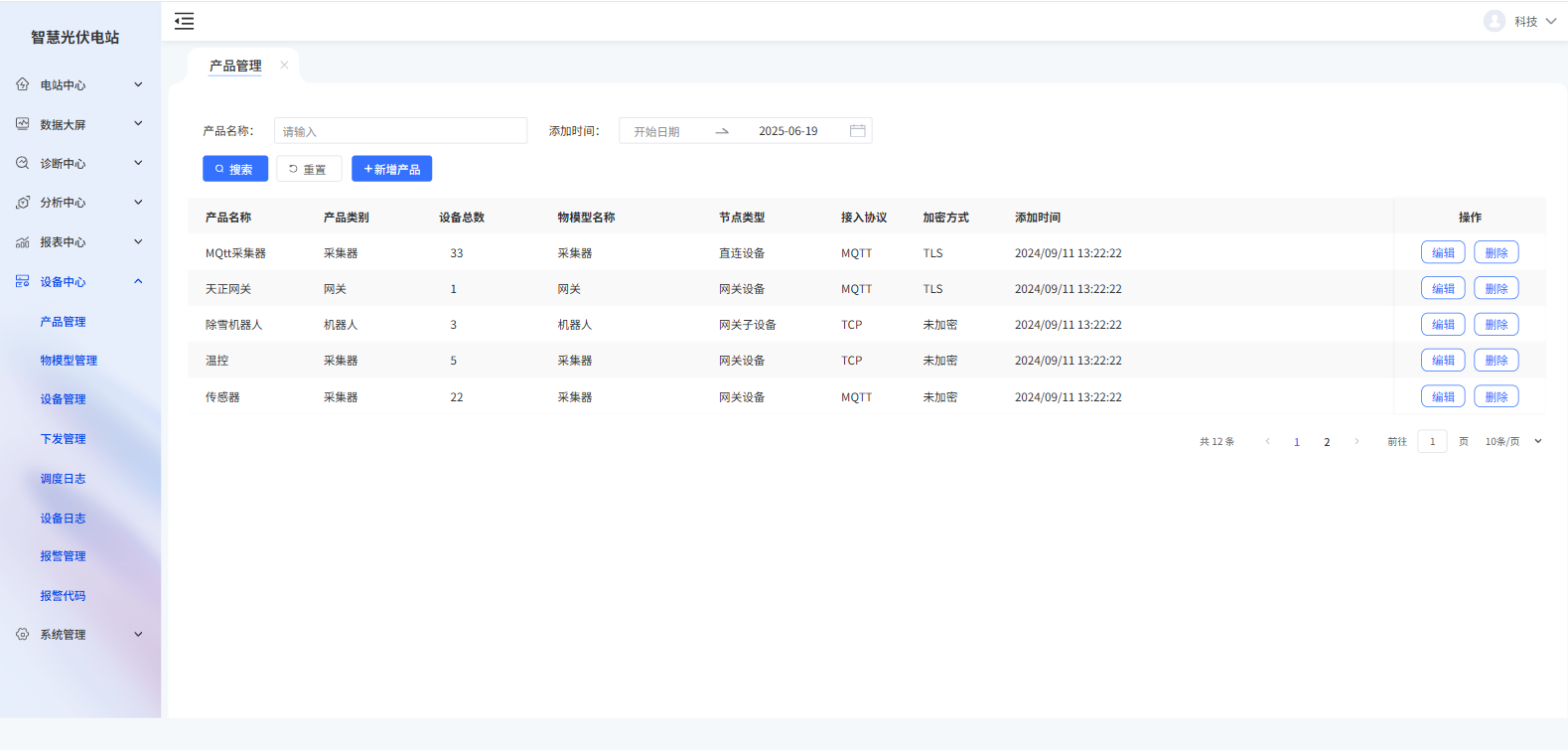
Task: Close the 产品管理 tab
Action: (x=284, y=66)
